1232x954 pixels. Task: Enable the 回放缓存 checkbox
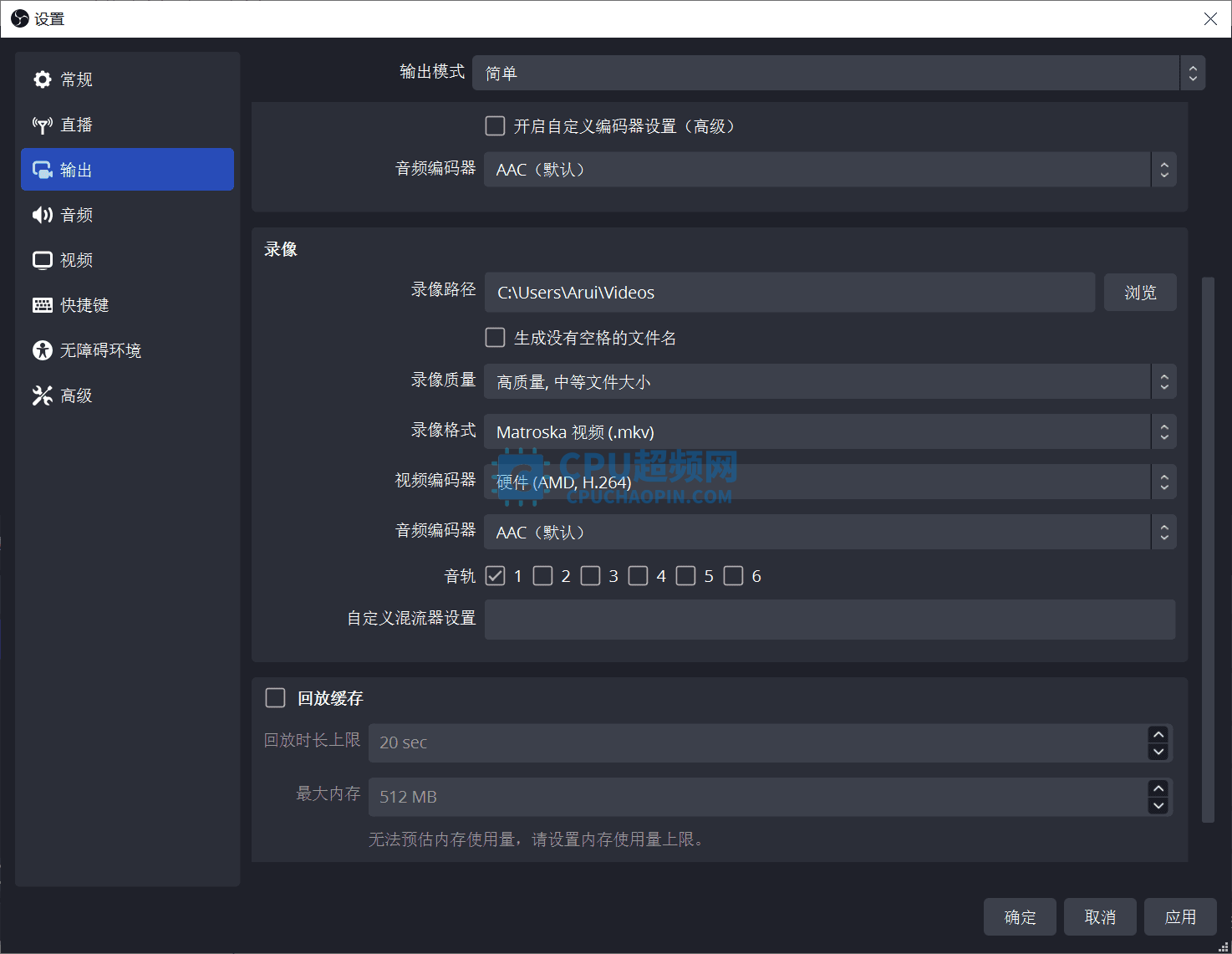[275, 697]
